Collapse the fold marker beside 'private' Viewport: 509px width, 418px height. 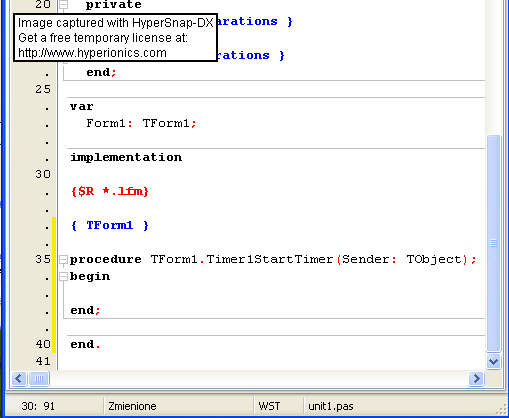tap(63, 4)
